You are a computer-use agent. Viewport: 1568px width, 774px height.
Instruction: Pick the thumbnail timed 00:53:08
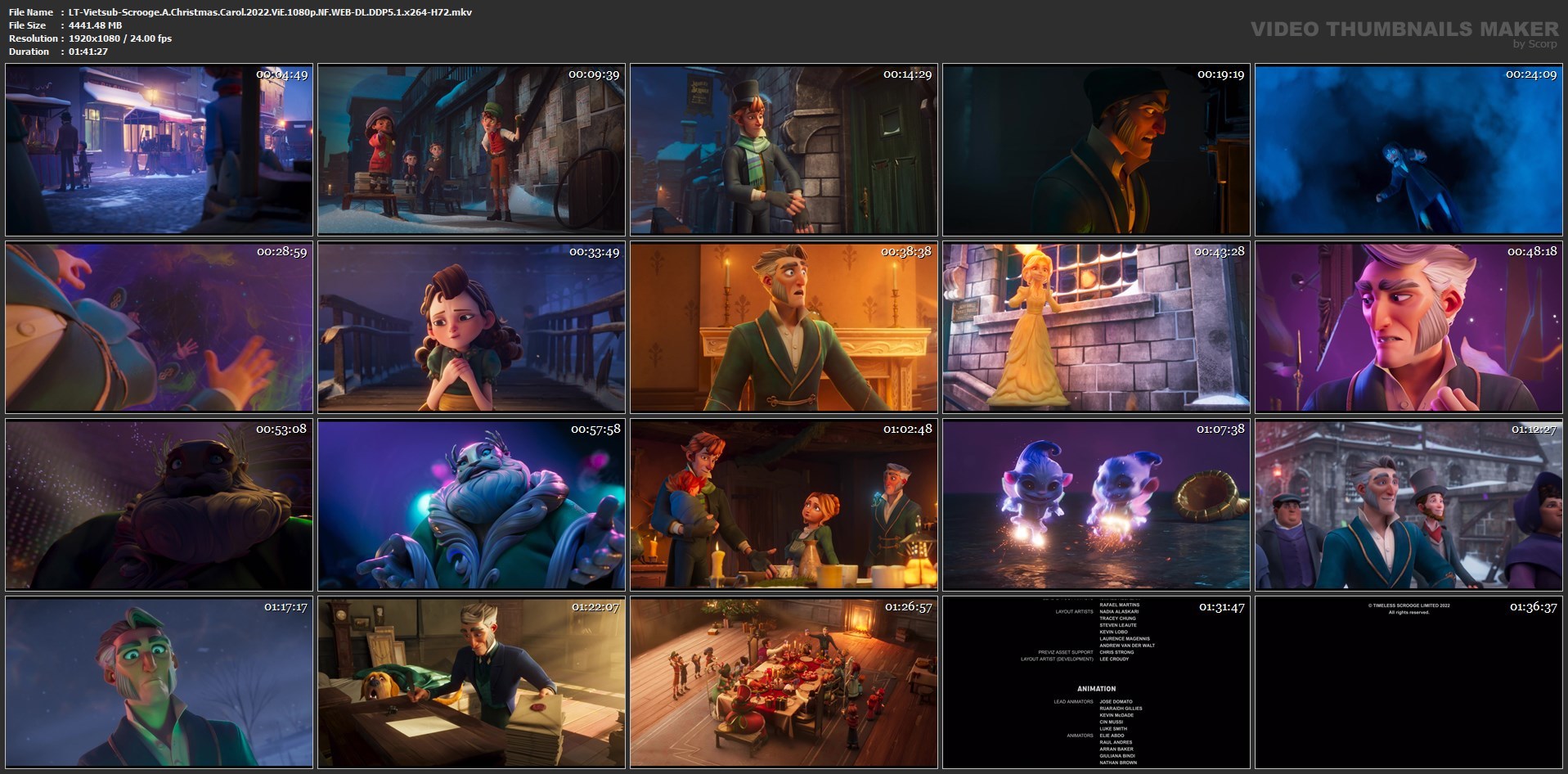click(x=159, y=505)
